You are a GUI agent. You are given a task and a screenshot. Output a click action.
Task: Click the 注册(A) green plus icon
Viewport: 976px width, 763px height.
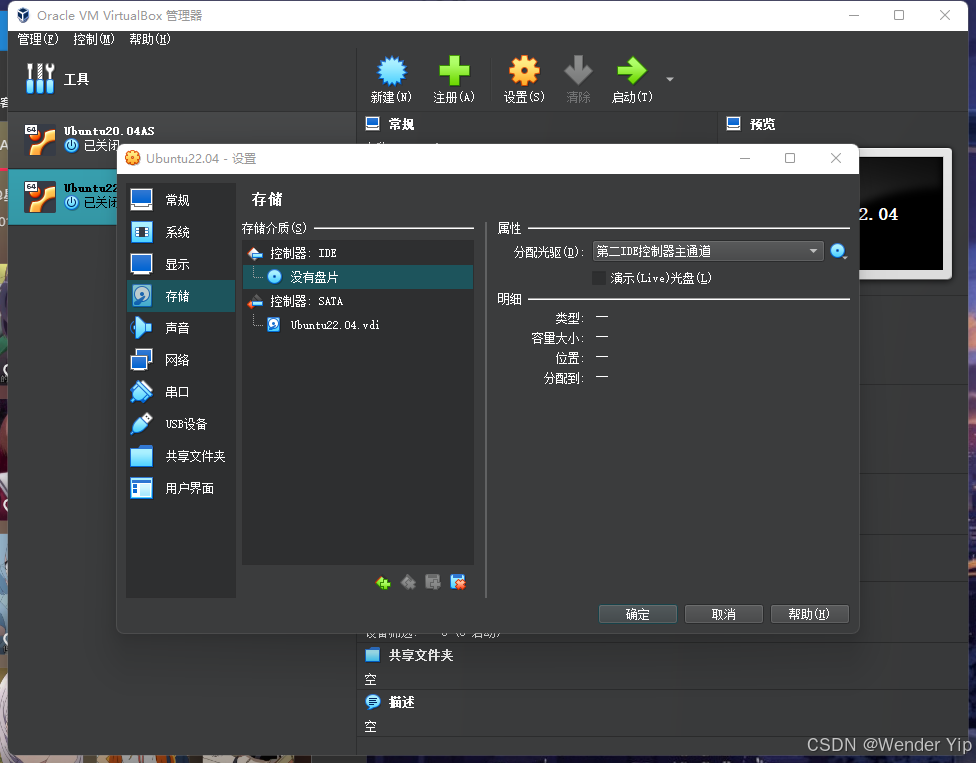point(454,71)
